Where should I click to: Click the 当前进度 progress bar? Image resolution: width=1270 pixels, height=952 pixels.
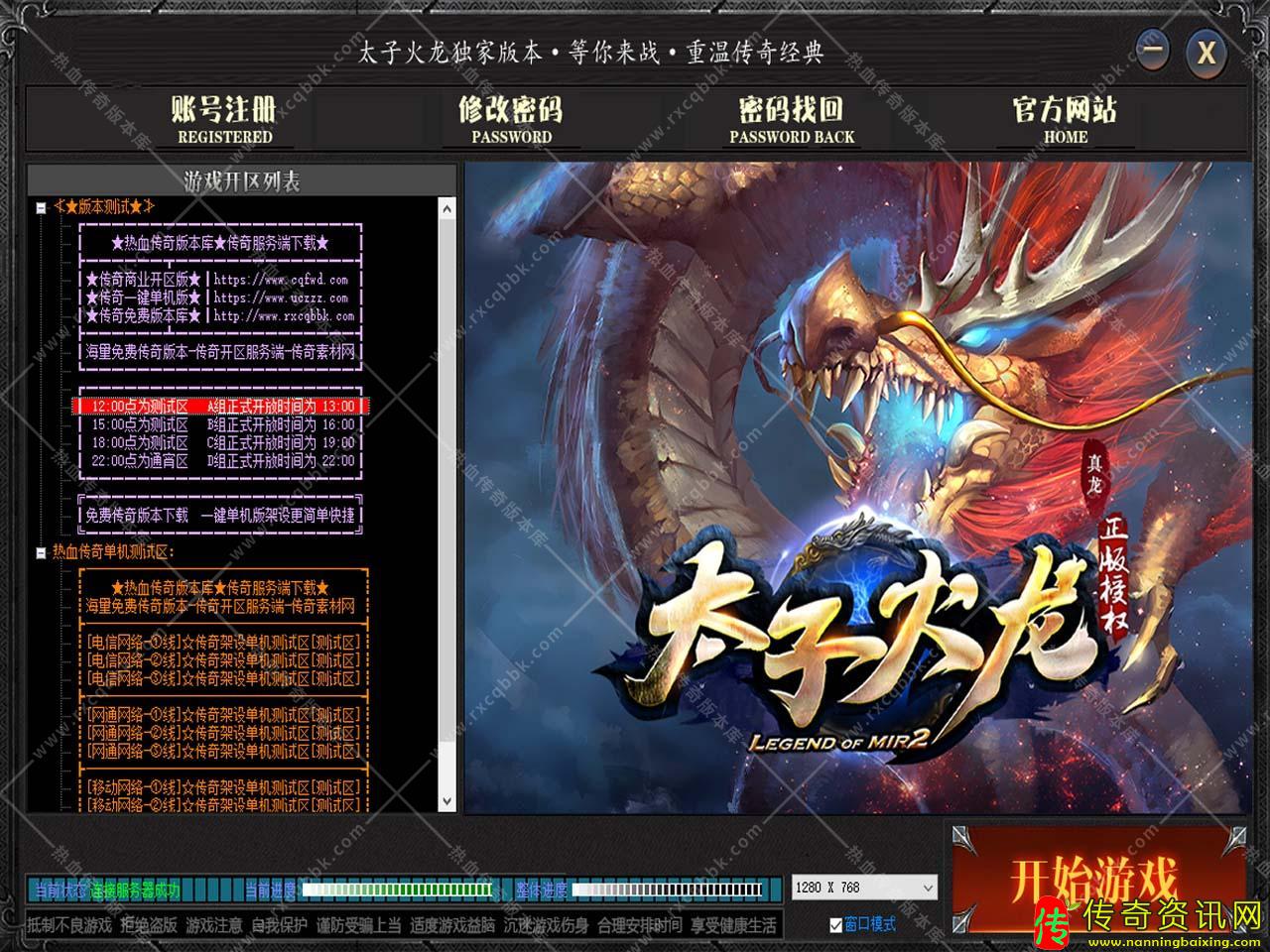(x=397, y=890)
